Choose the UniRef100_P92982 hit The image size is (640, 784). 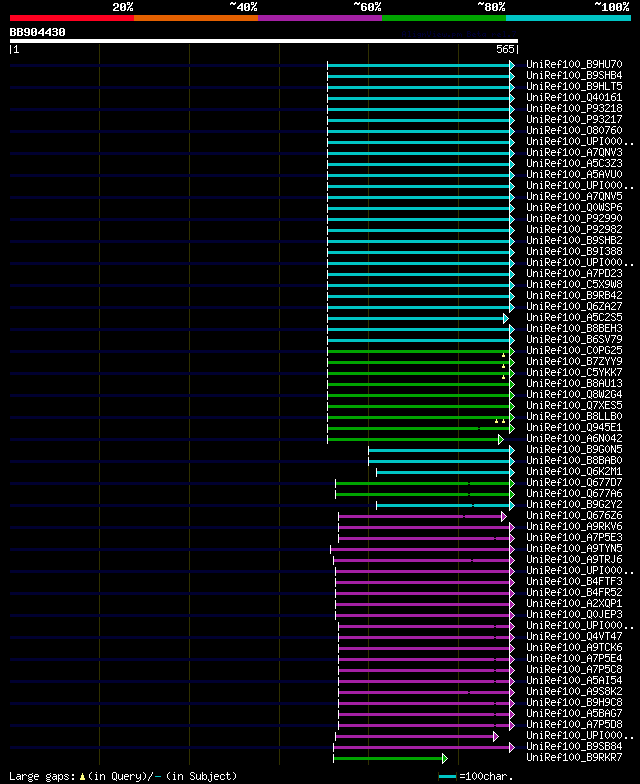pos(574,230)
